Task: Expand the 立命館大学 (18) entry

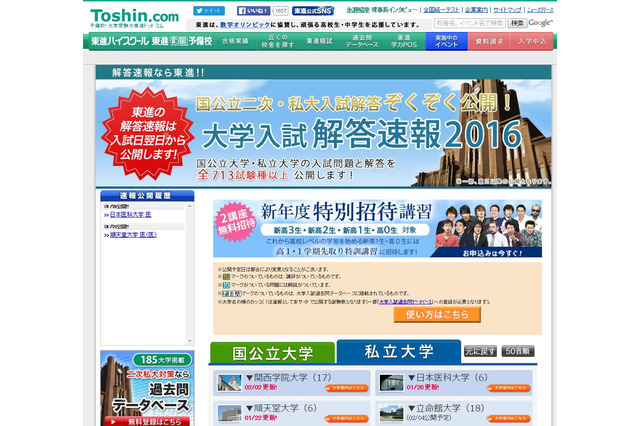Action: click(446, 408)
